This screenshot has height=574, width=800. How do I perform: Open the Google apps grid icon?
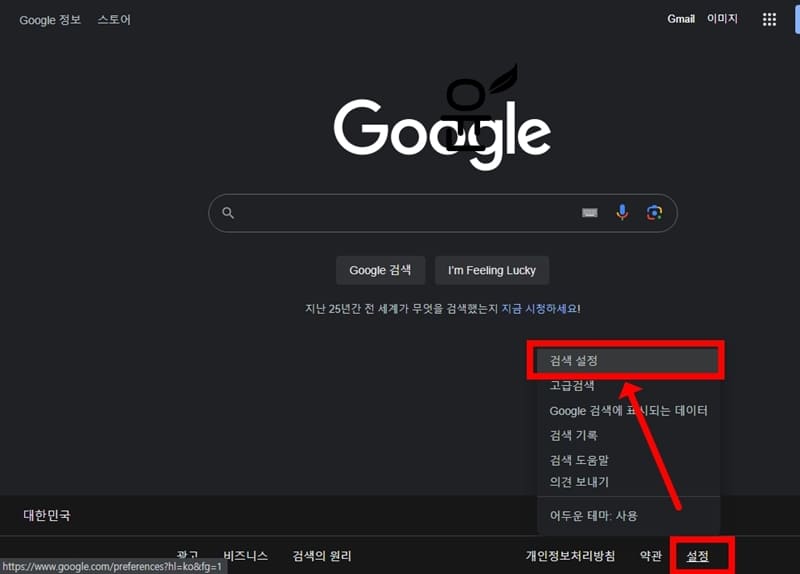click(x=769, y=19)
